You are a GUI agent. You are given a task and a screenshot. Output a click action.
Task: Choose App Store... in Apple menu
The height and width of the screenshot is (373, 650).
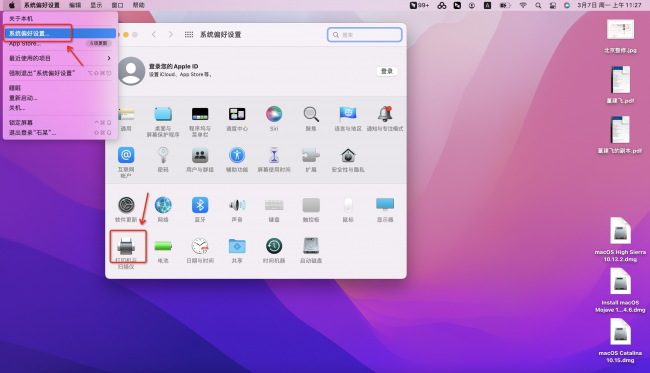60,44
